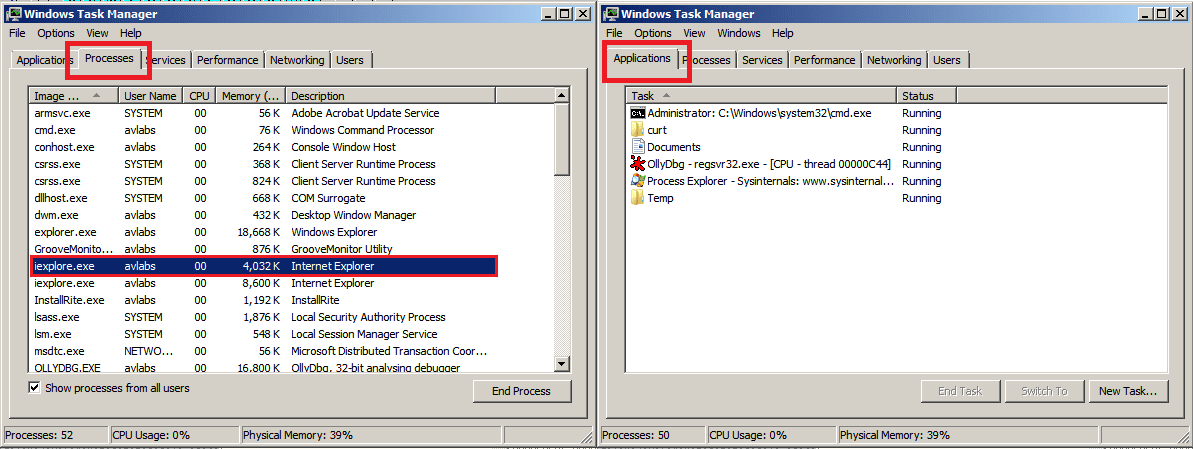1193x449 pixels.
Task: Click the Temp folder icon in task list
Action: (x=638, y=198)
